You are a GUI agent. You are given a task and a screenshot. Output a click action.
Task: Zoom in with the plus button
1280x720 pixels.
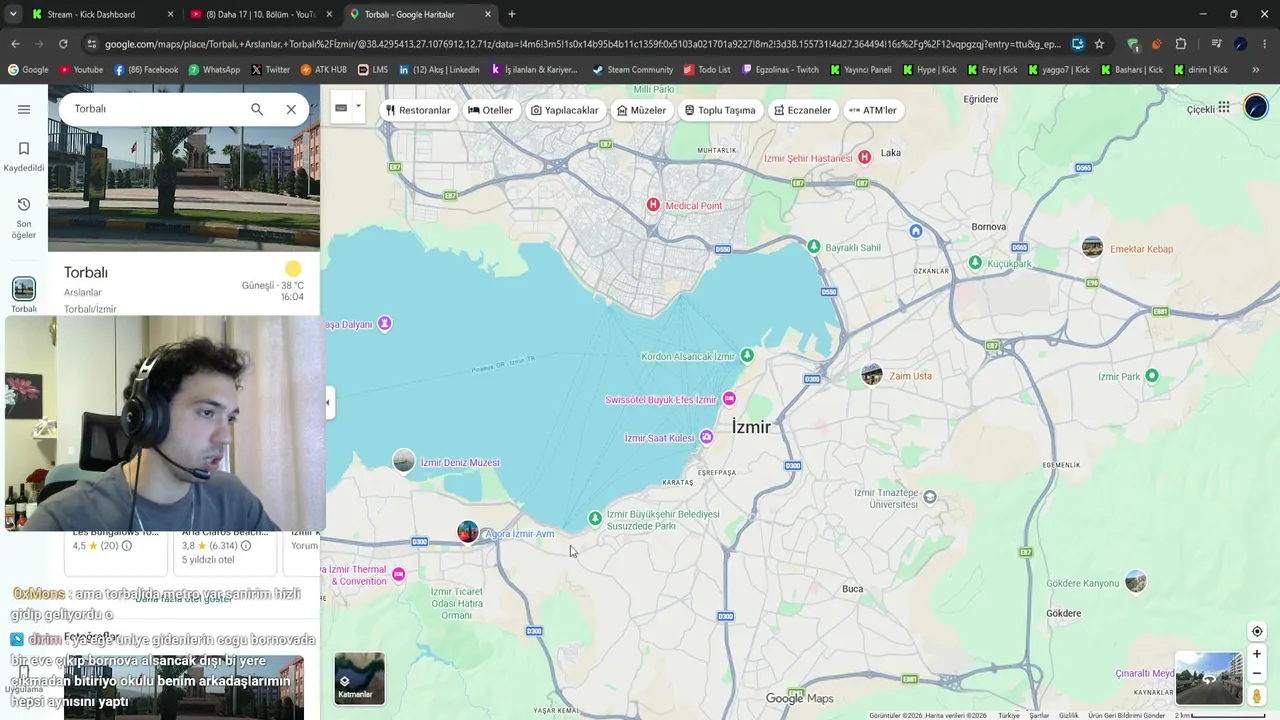point(1257,654)
